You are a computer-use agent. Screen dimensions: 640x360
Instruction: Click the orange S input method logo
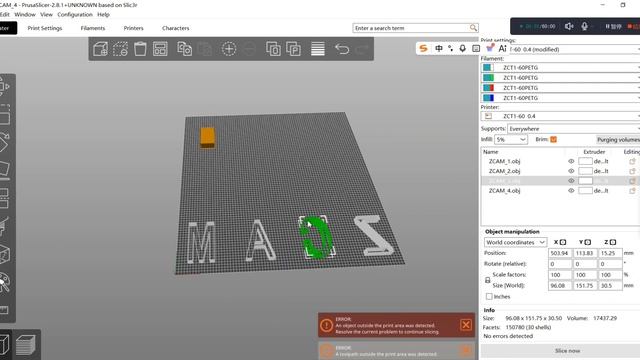424,48
